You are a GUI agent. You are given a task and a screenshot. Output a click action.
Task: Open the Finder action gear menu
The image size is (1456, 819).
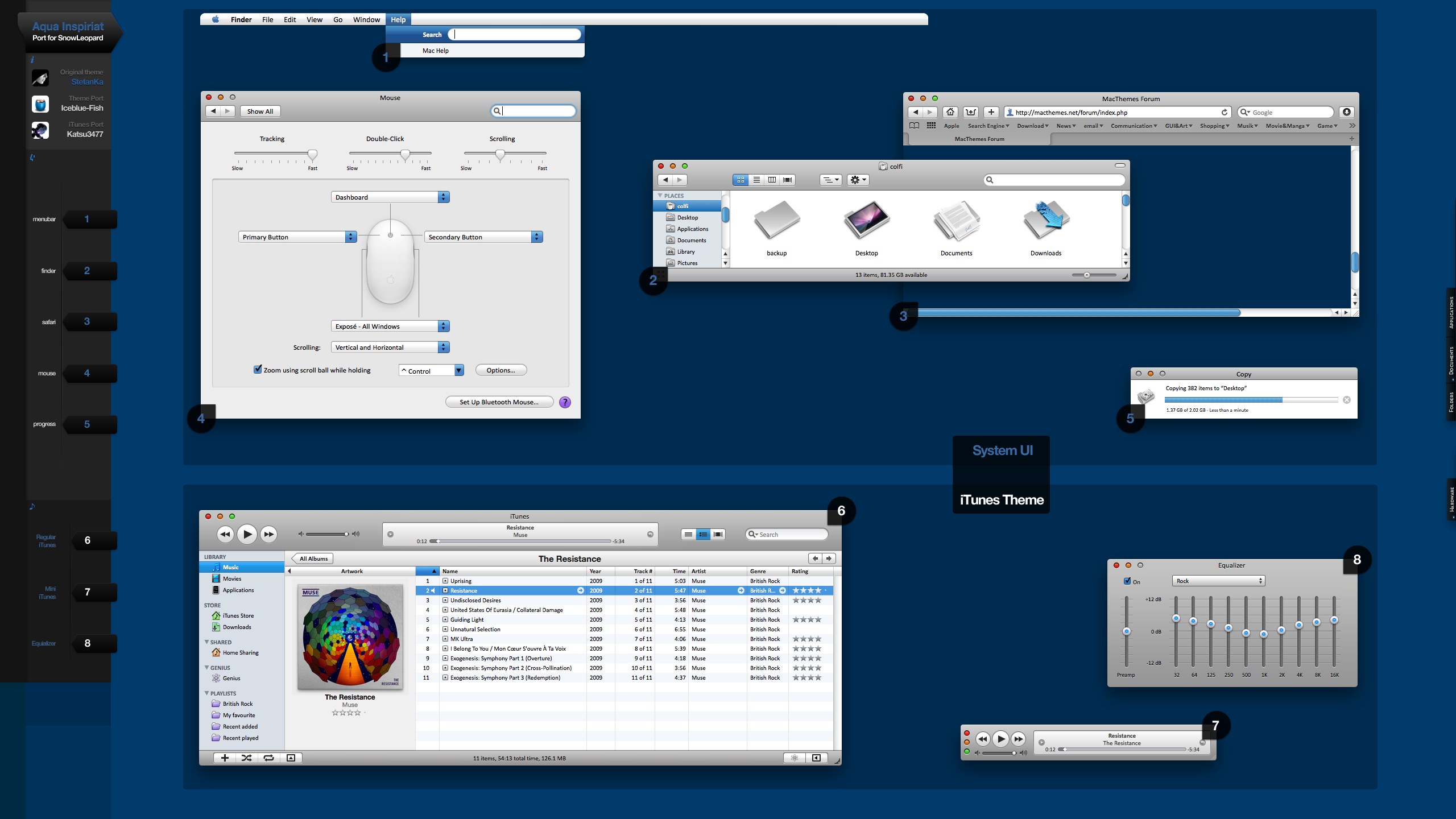tap(858, 180)
